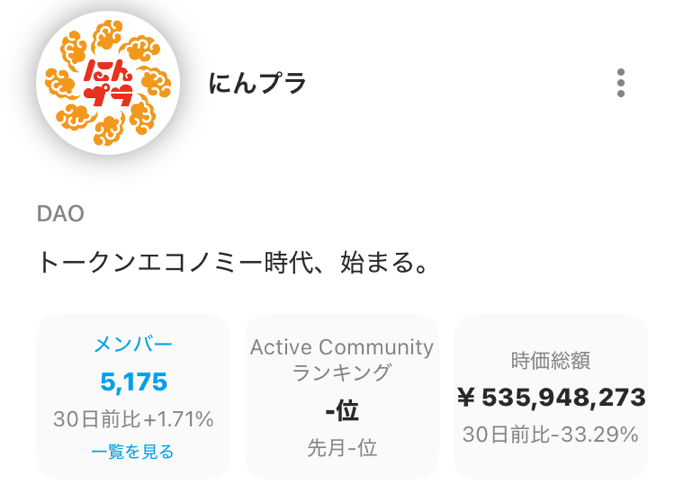Select the メンバー heading in the member card
675x492 pixels.
(133, 344)
